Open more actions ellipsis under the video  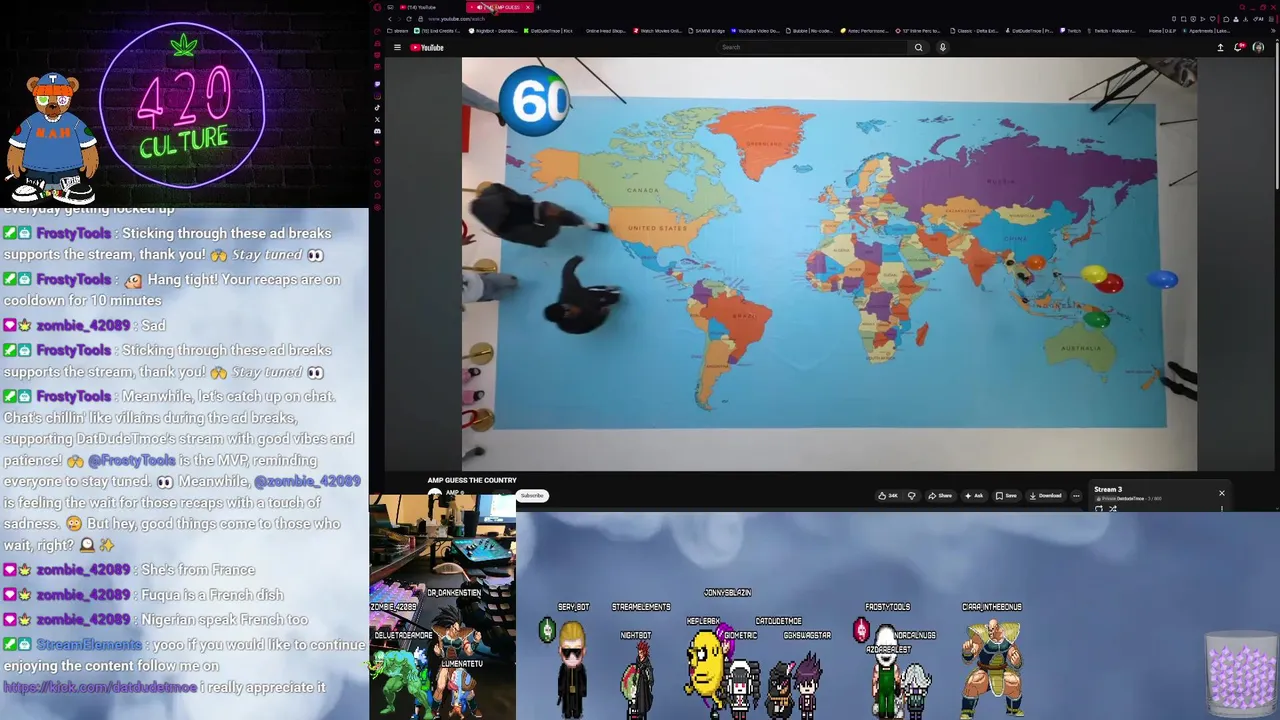pos(1076,496)
